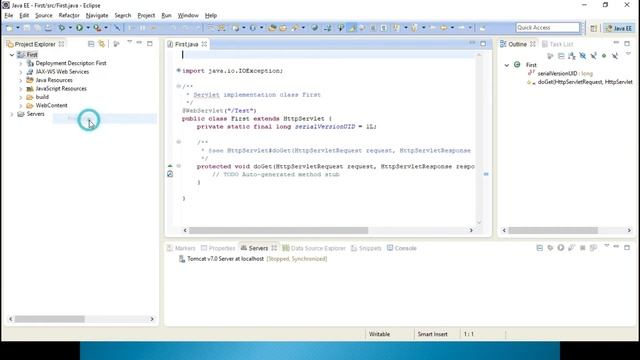640x360 pixels.
Task: Start server in debug mode icon
Action: [x=550, y=248]
